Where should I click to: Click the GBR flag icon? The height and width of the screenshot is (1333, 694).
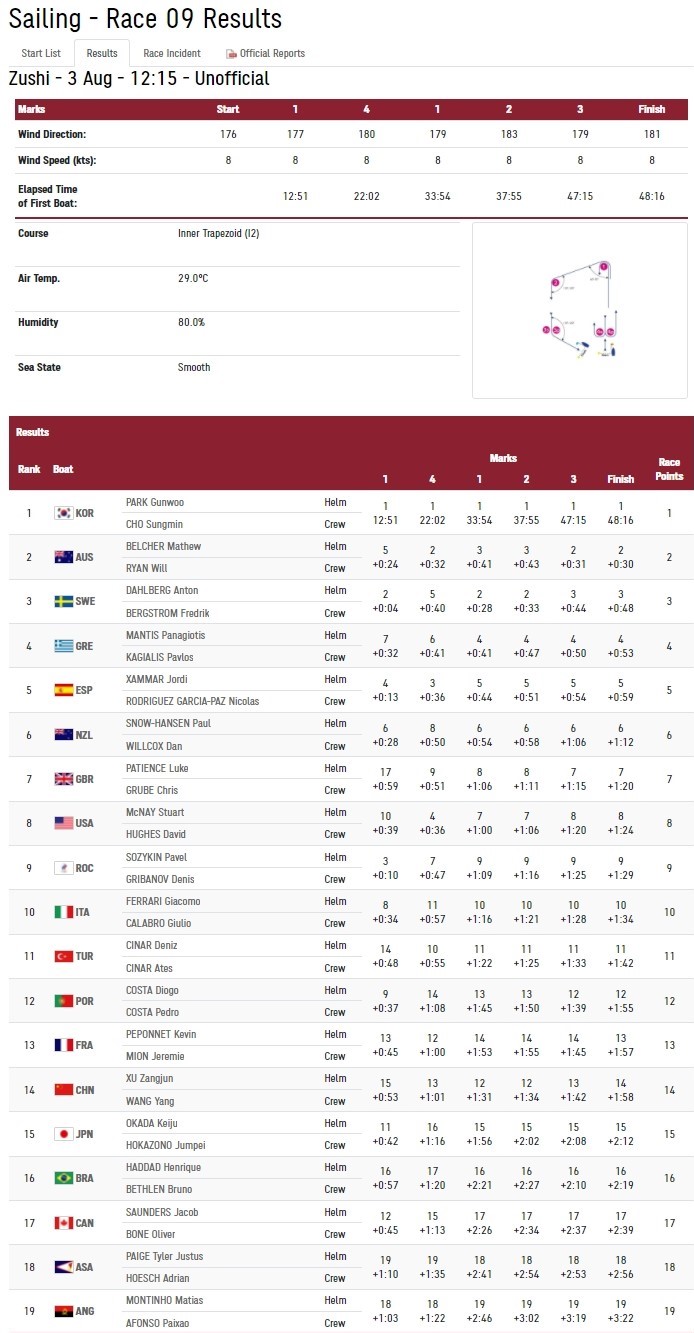coord(64,779)
